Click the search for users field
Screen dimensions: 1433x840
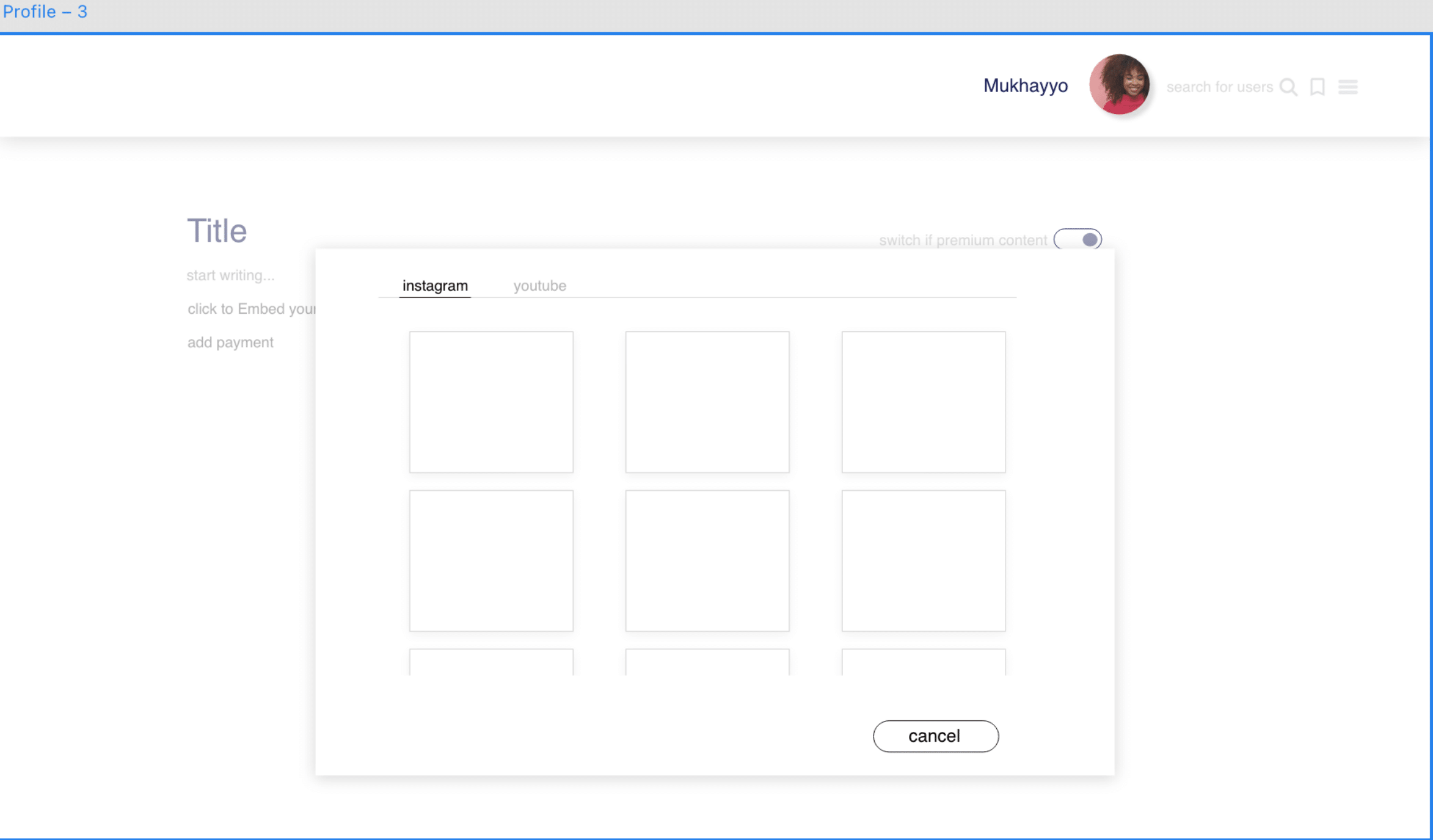coord(1219,87)
